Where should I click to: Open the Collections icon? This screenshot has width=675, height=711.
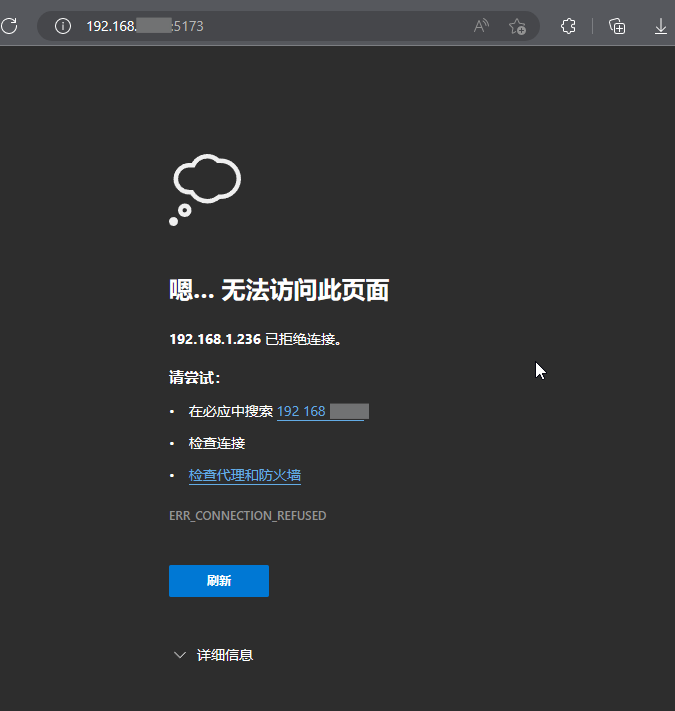point(617,26)
